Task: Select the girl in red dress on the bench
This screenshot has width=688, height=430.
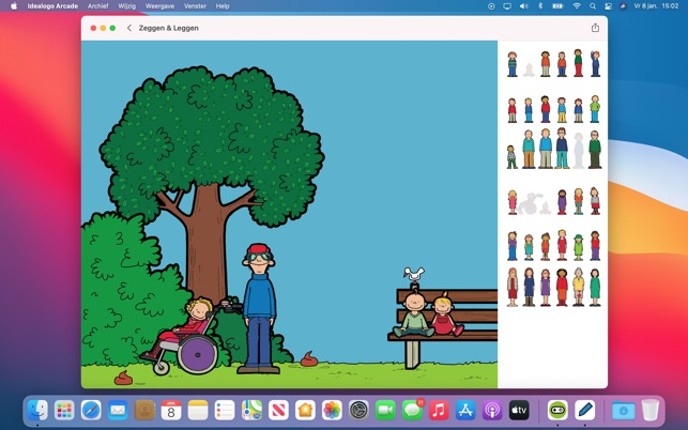Action: [x=446, y=314]
